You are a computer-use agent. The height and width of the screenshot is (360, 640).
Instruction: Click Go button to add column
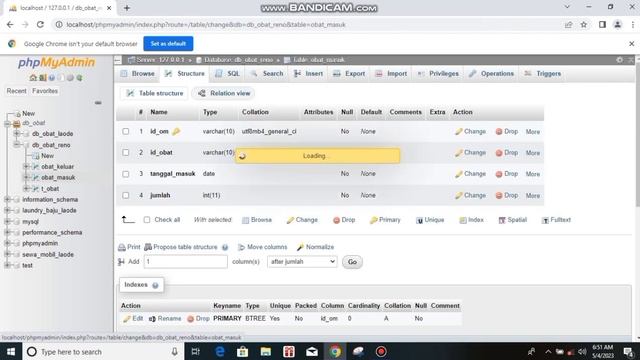(352, 262)
